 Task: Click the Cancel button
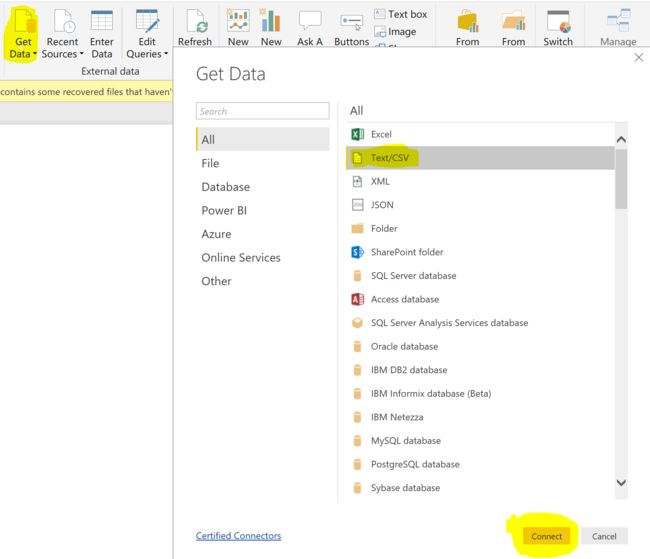tap(604, 536)
